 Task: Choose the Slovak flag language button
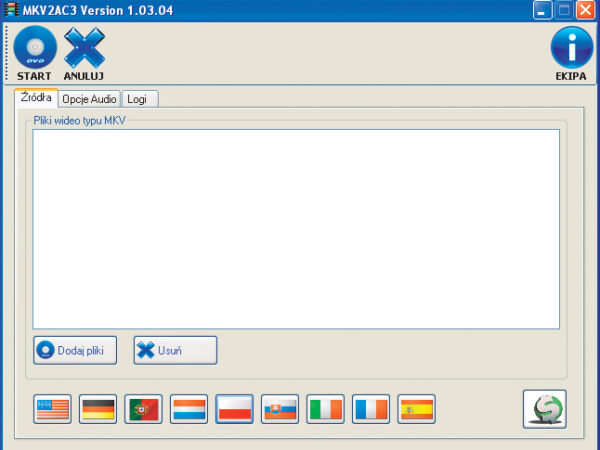[x=280, y=409]
